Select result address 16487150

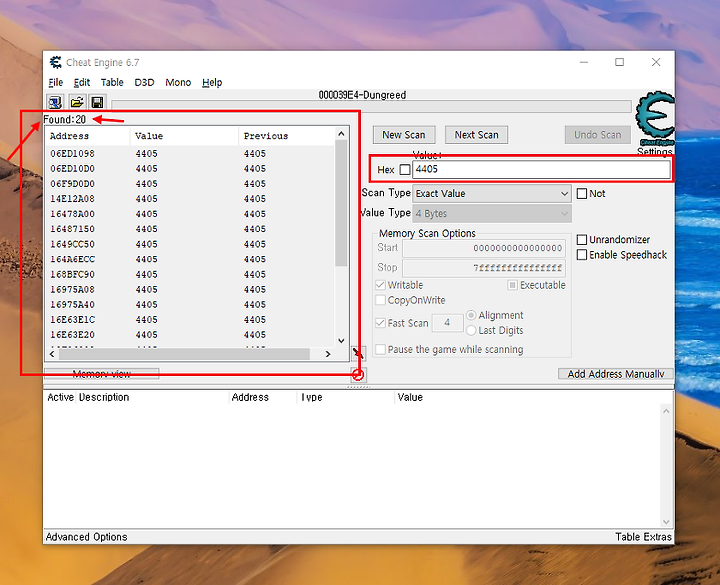click(72, 229)
